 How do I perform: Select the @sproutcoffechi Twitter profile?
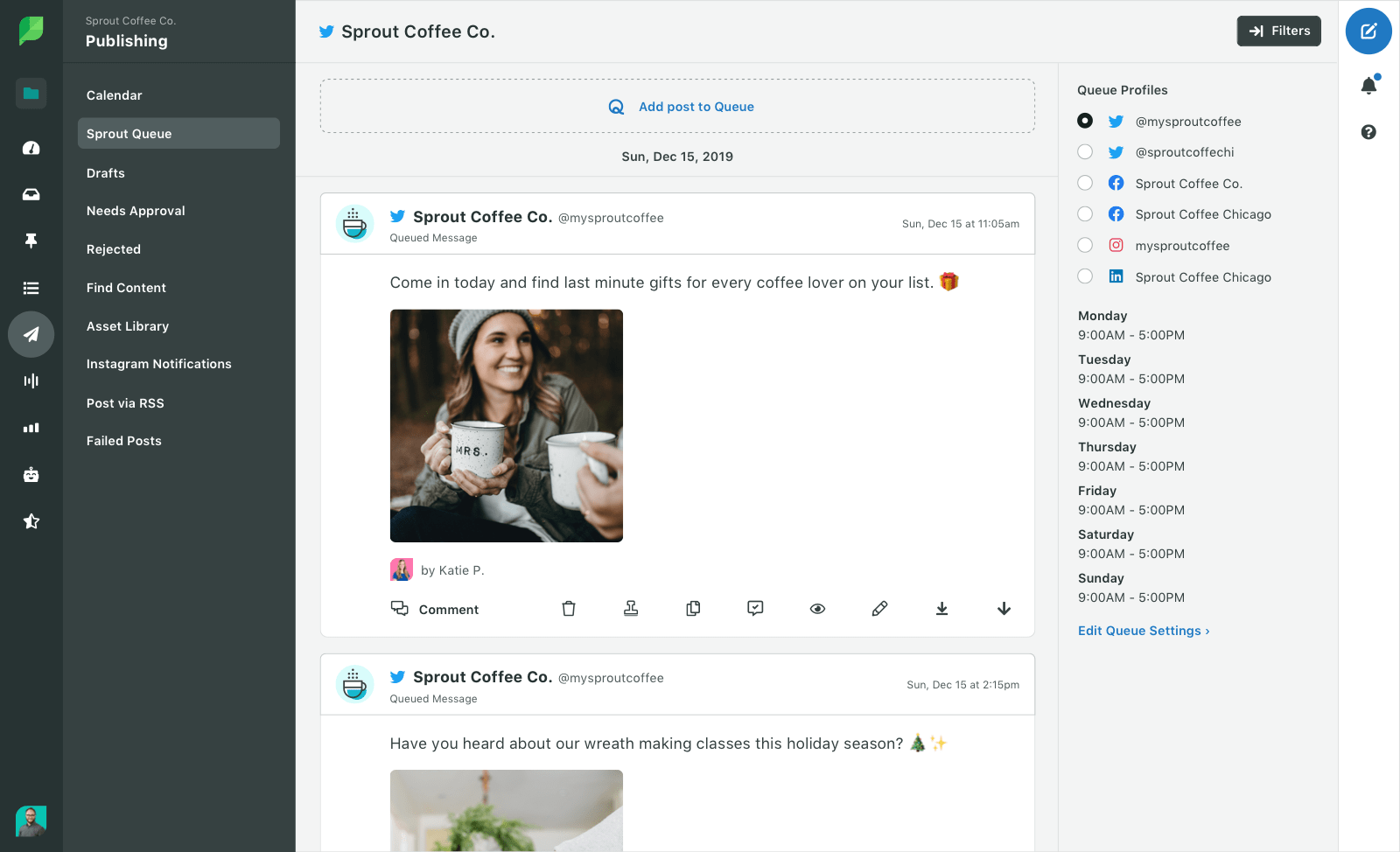tap(1085, 152)
